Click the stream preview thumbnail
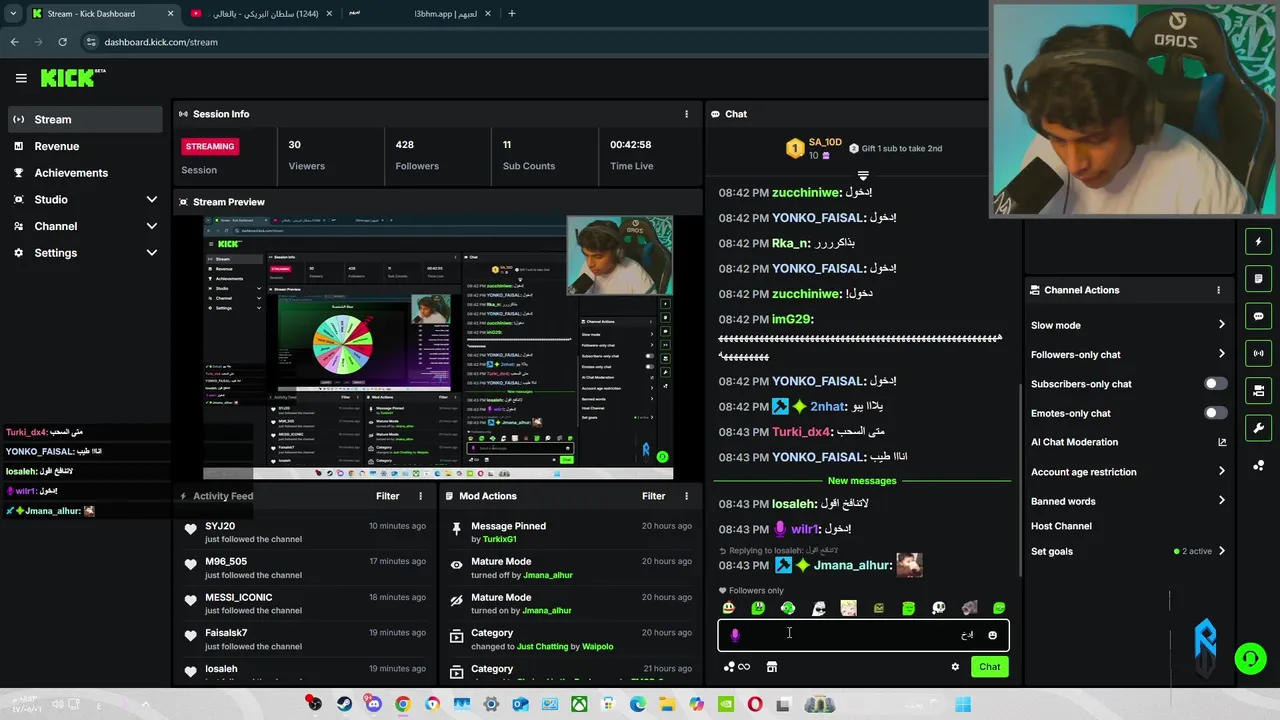Viewport: 1280px width, 720px height. (x=438, y=348)
